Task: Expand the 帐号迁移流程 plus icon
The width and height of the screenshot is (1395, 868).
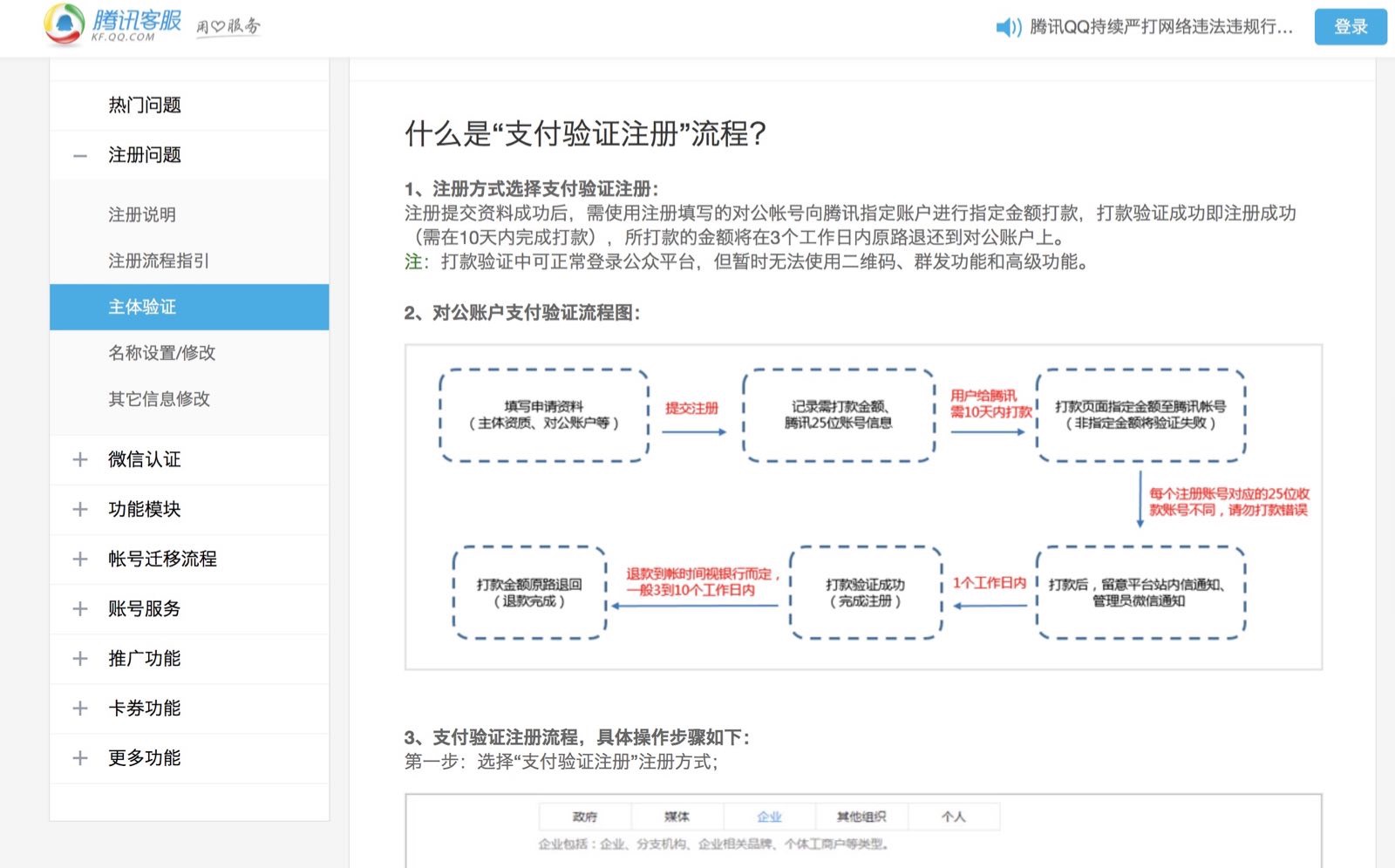Action: click(80, 559)
